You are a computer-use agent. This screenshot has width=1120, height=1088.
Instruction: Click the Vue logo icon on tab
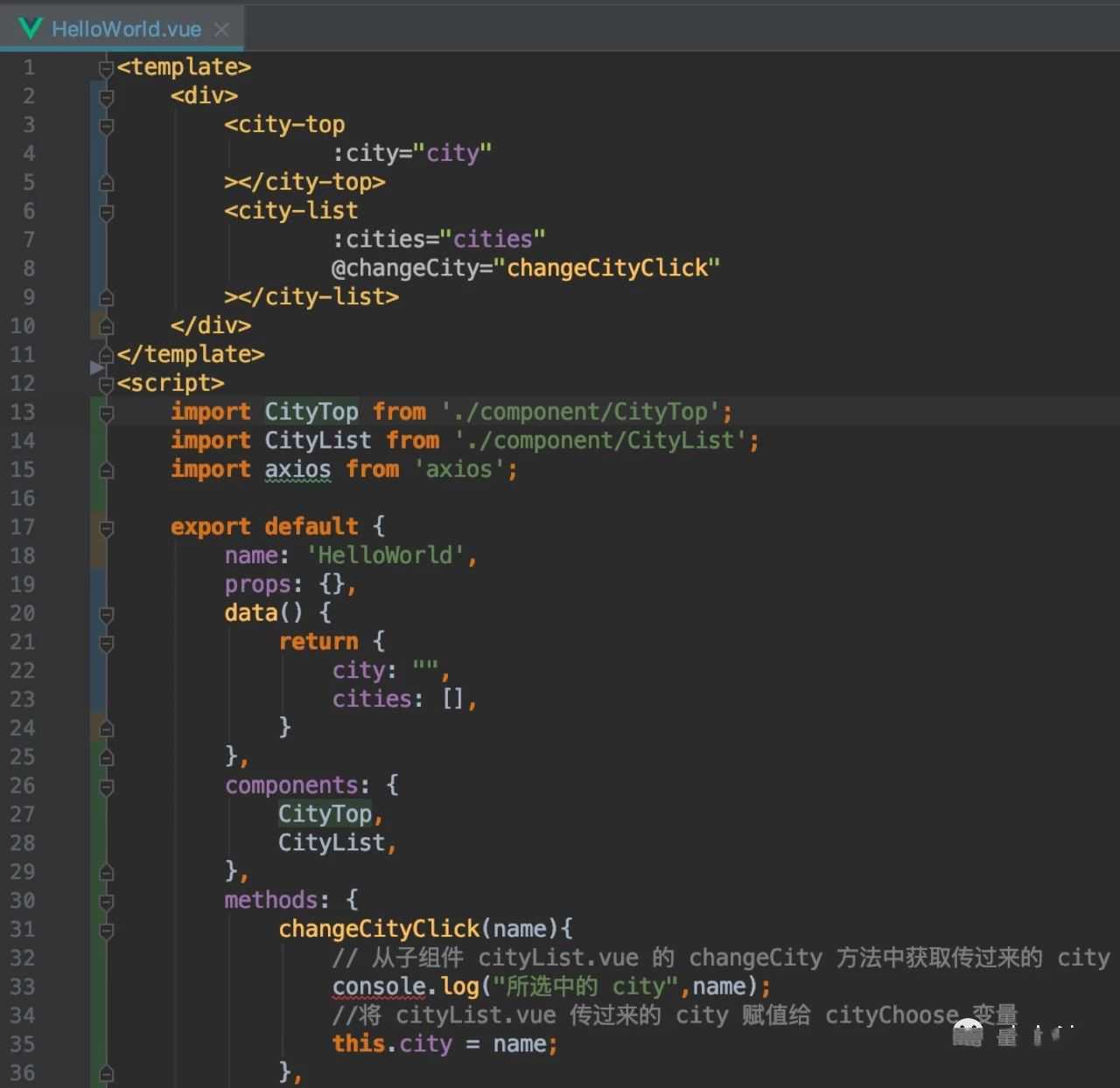tap(31, 29)
